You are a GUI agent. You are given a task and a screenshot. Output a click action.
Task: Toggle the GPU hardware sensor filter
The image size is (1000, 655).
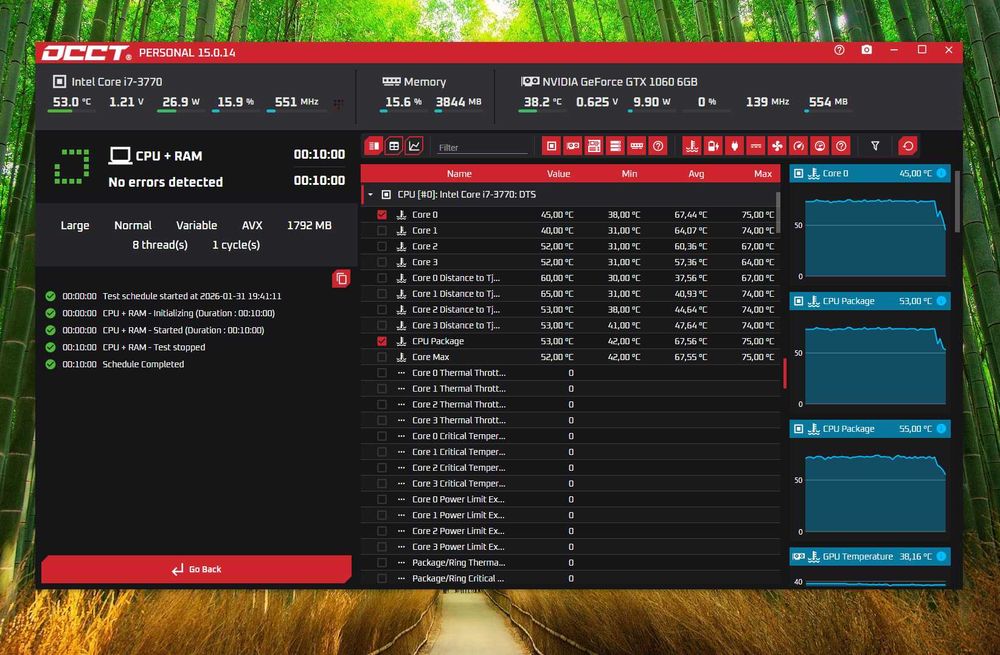(573, 146)
